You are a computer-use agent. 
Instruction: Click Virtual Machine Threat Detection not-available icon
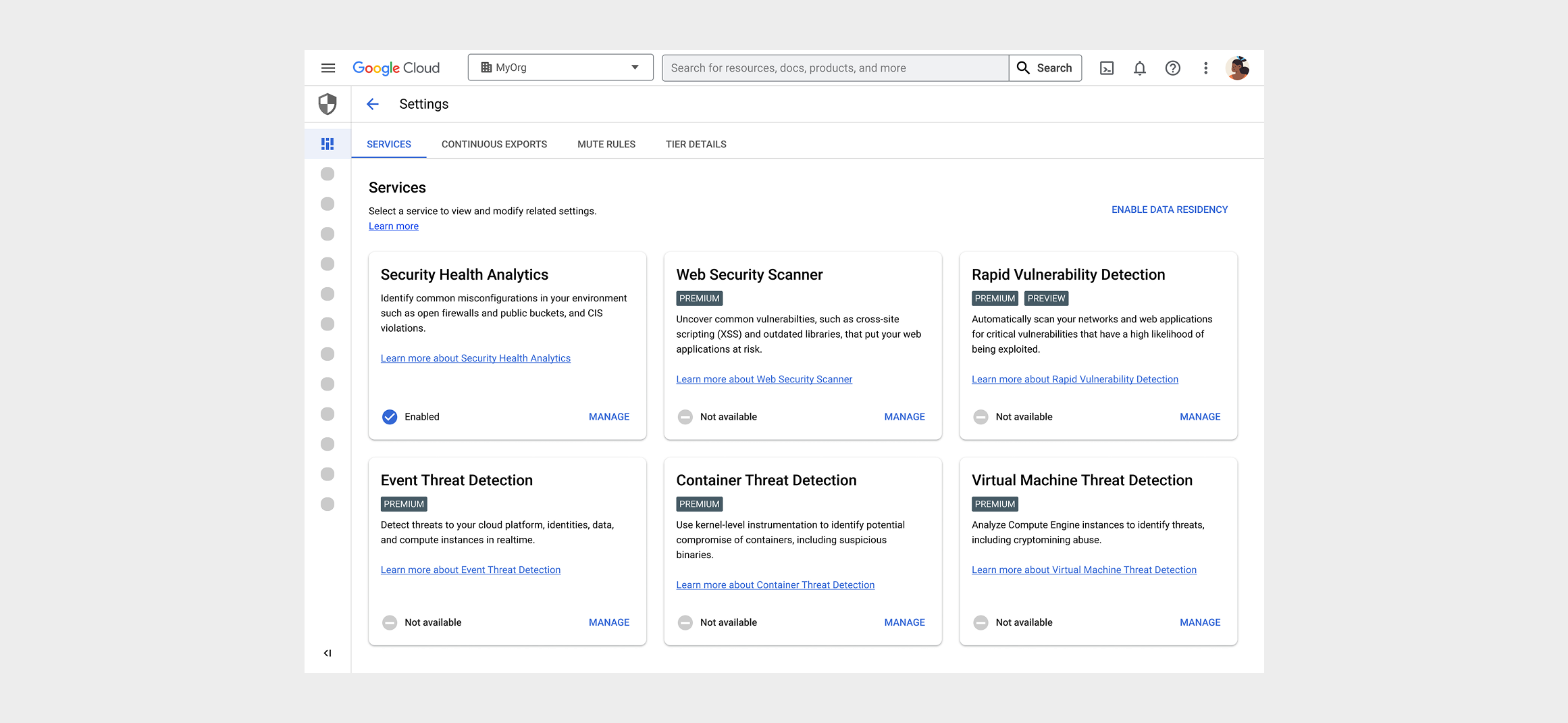[981, 622]
